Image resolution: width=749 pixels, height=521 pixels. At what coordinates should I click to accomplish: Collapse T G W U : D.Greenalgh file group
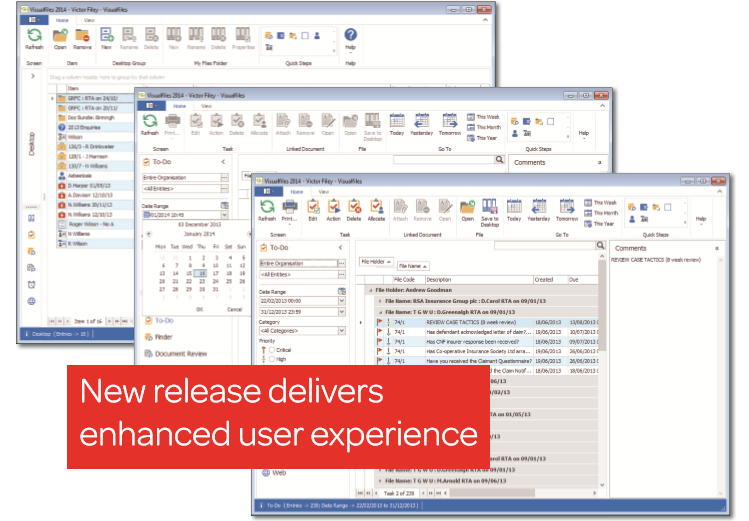[x=380, y=312]
